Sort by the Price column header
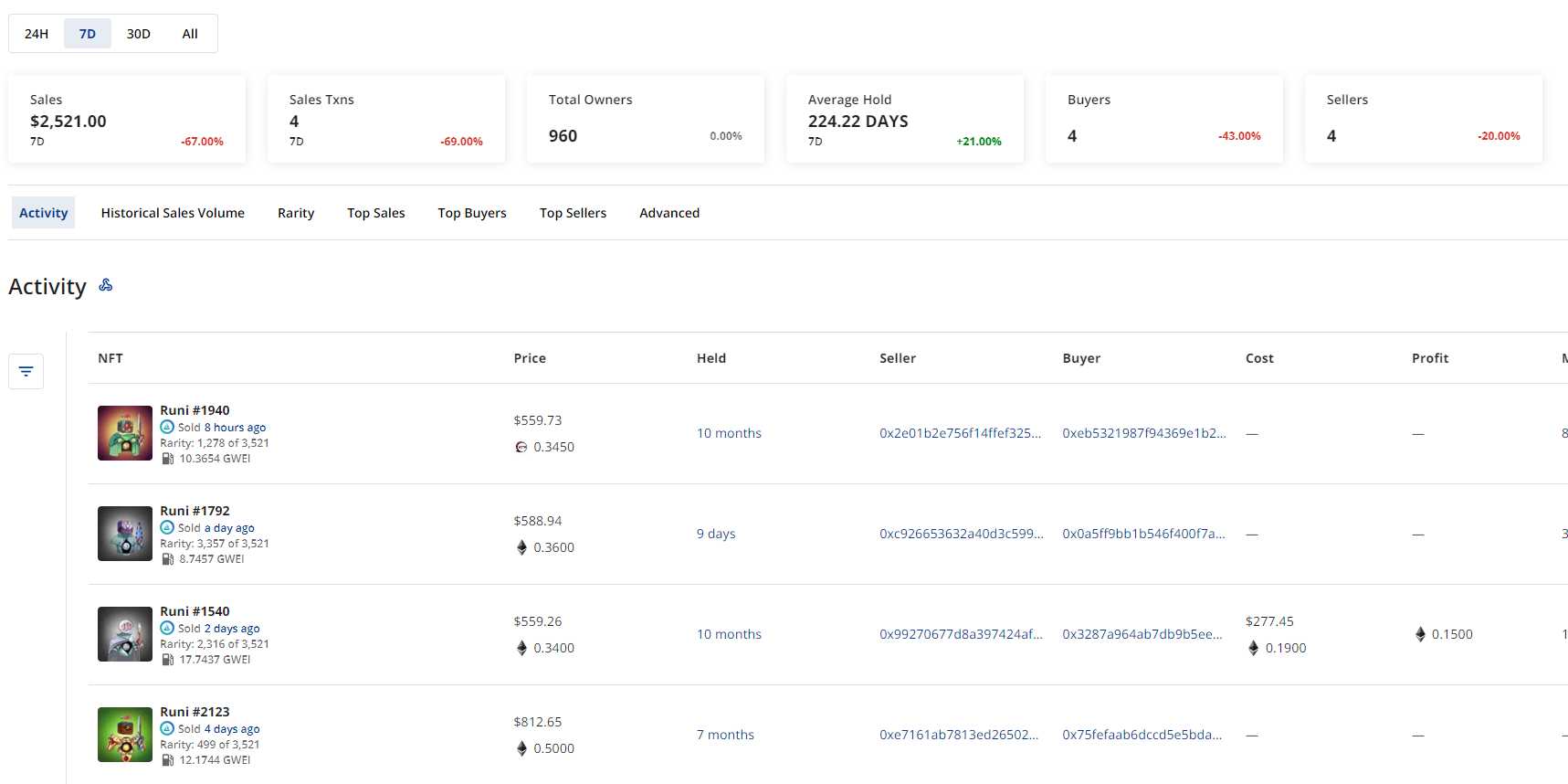This screenshot has width=1568, height=784. 530,358
